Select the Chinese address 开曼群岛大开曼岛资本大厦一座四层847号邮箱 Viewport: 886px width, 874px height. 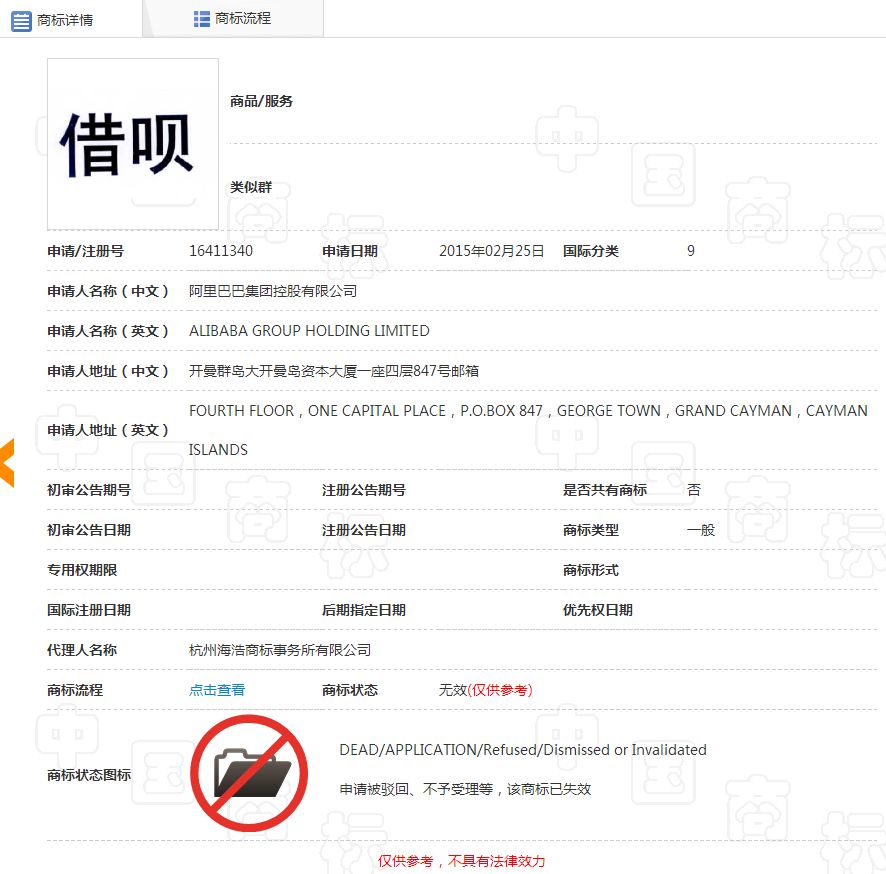[334, 371]
